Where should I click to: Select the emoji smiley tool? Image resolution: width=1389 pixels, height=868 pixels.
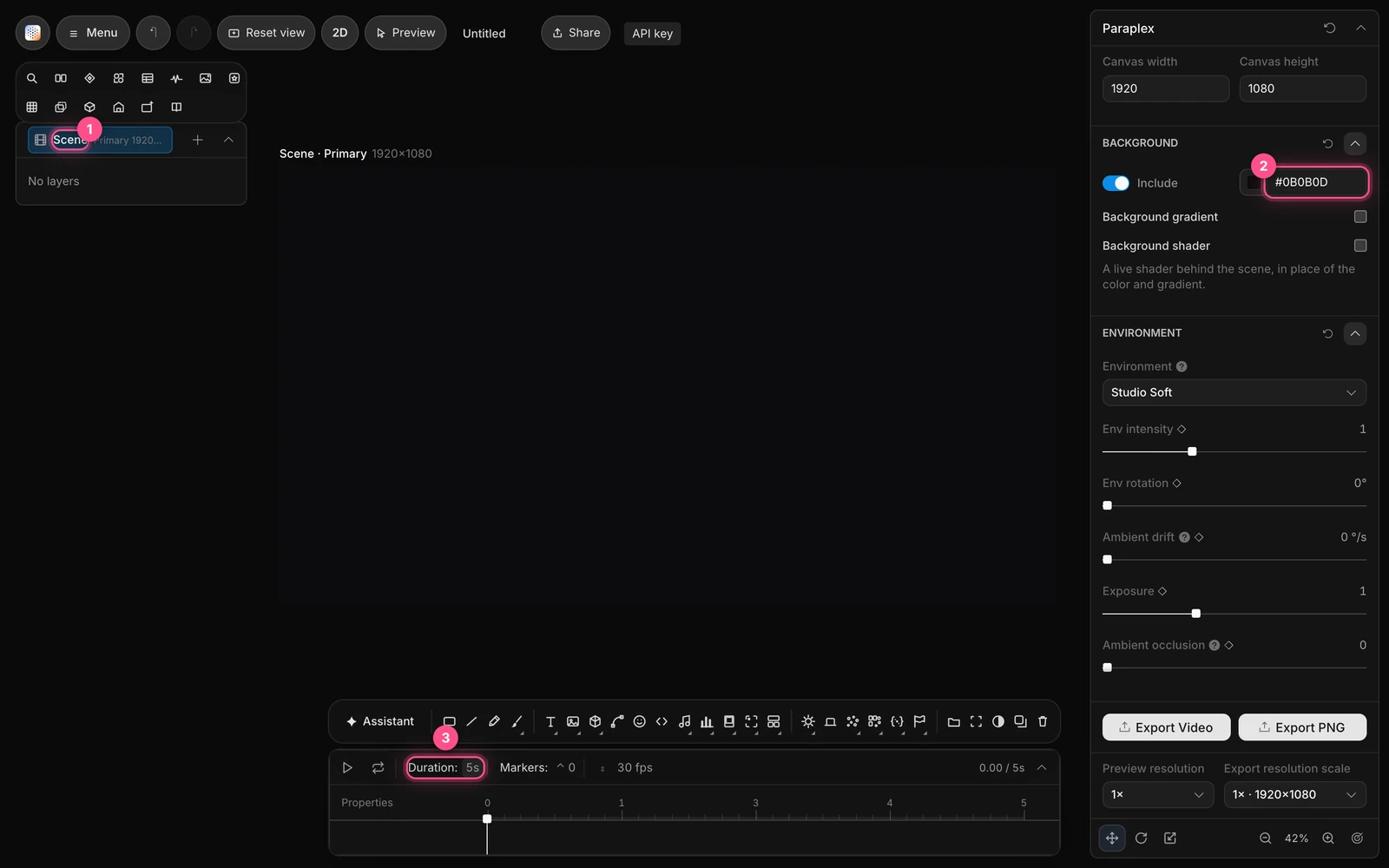click(x=640, y=721)
